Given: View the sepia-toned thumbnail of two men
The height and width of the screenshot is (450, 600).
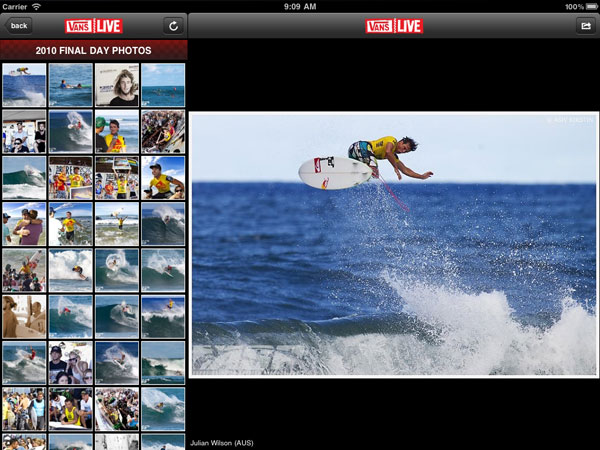Looking at the screenshot, I should click(24, 315).
